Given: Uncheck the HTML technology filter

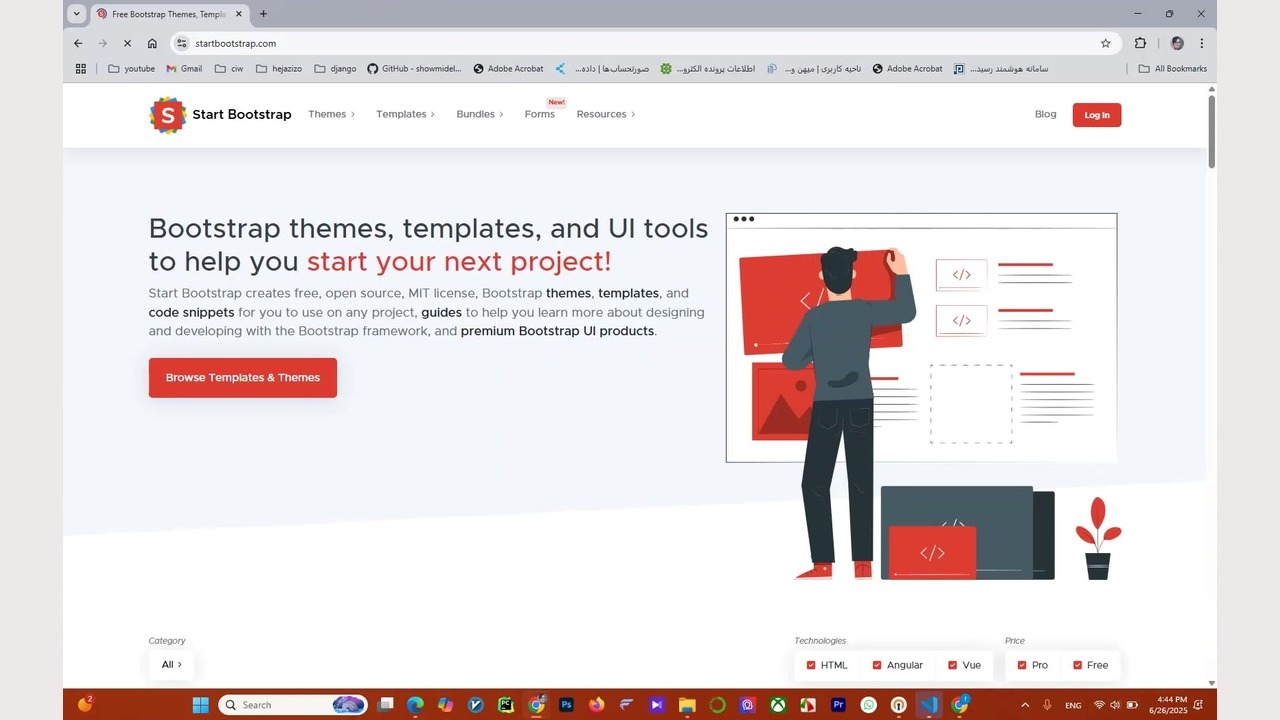Looking at the screenshot, I should pyautogui.click(x=811, y=665).
